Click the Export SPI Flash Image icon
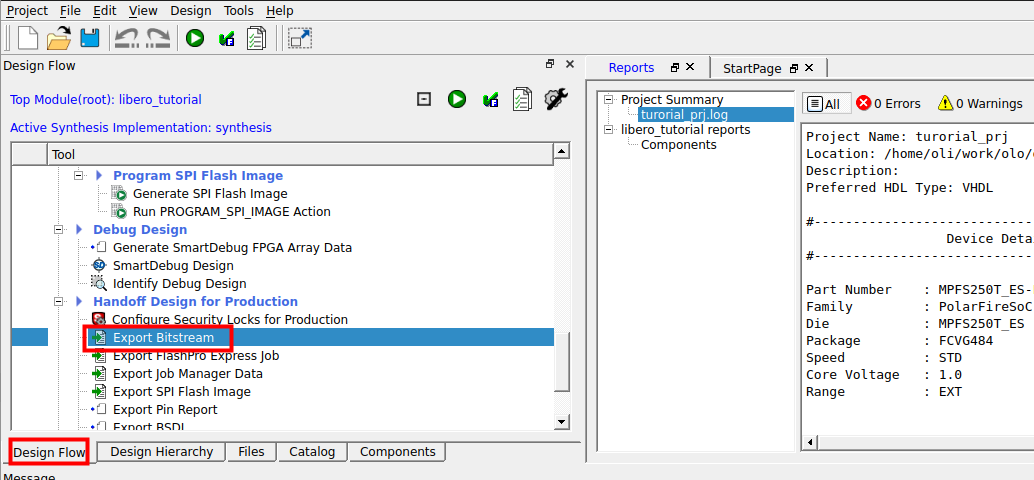Image resolution: width=1034 pixels, height=480 pixels. tap(99, 392)
